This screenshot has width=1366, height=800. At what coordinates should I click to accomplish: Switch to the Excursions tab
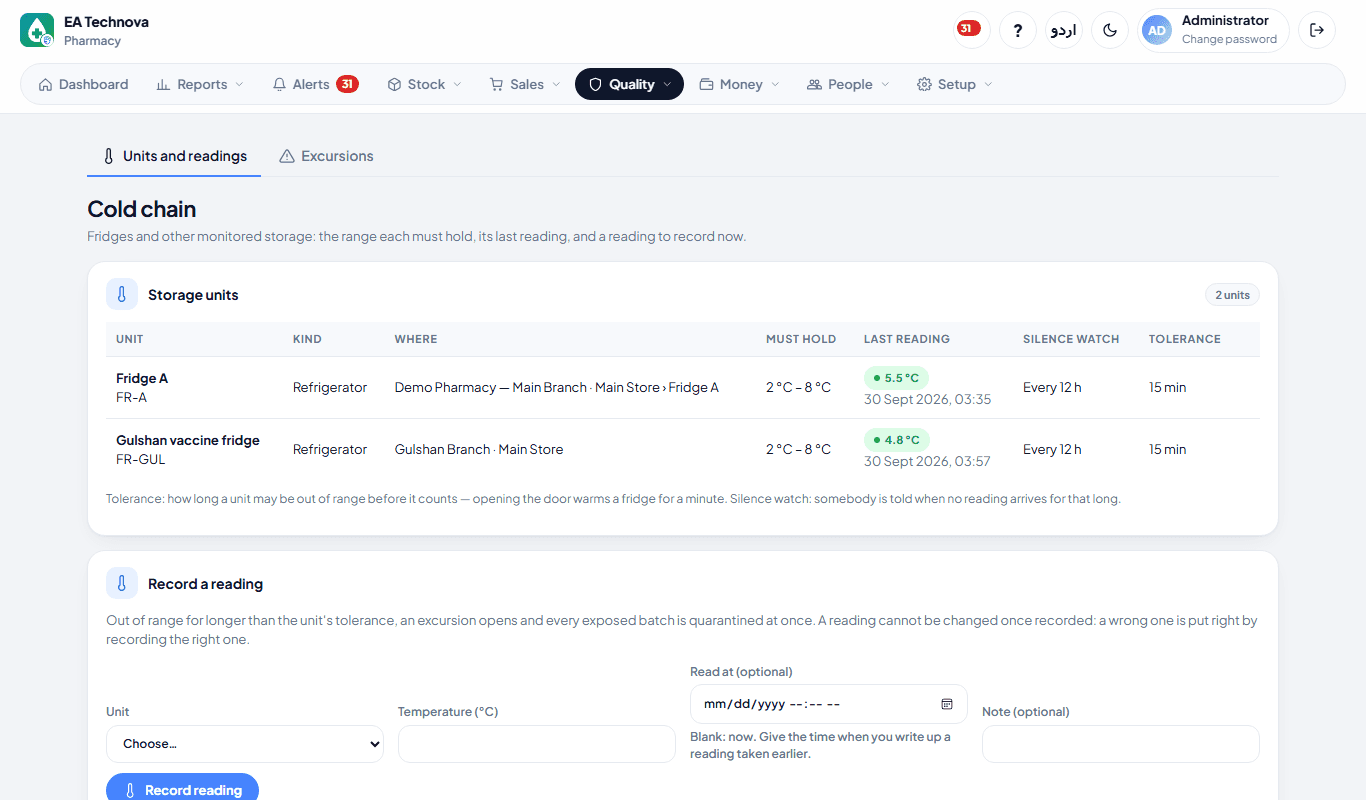tap(326, 156)
